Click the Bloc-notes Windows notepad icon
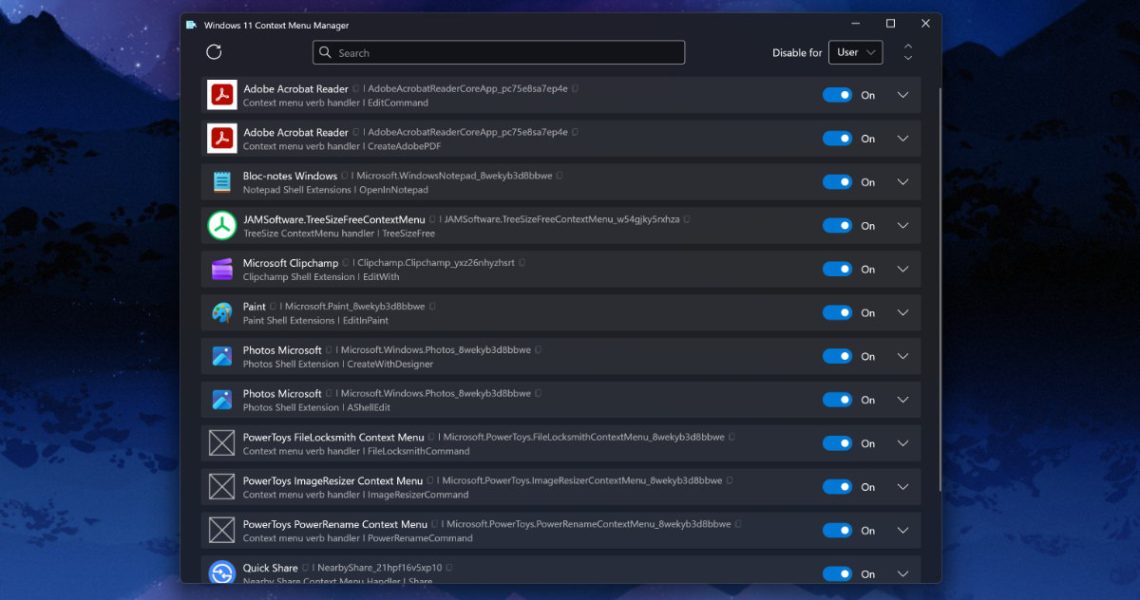The image size is (1140, 600). [x=221, y=182]
